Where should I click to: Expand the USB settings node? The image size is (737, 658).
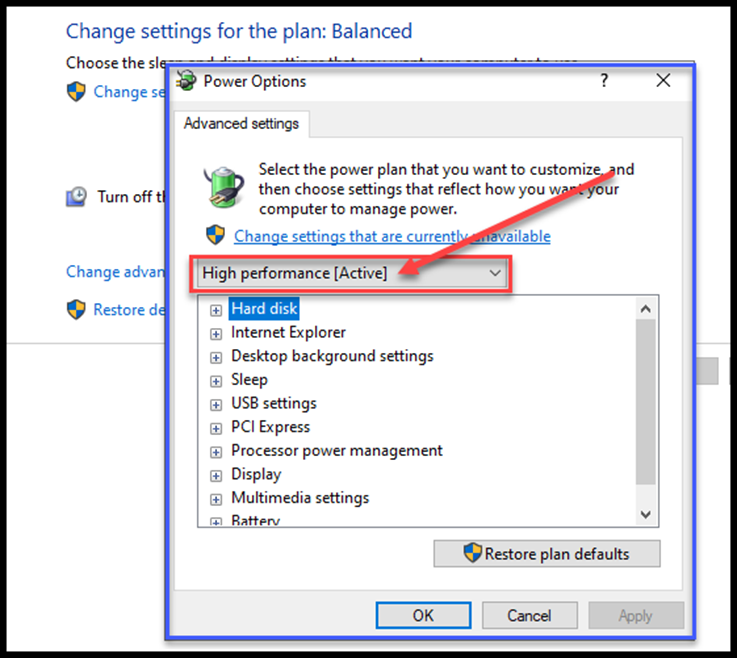(x=216, y=405)
